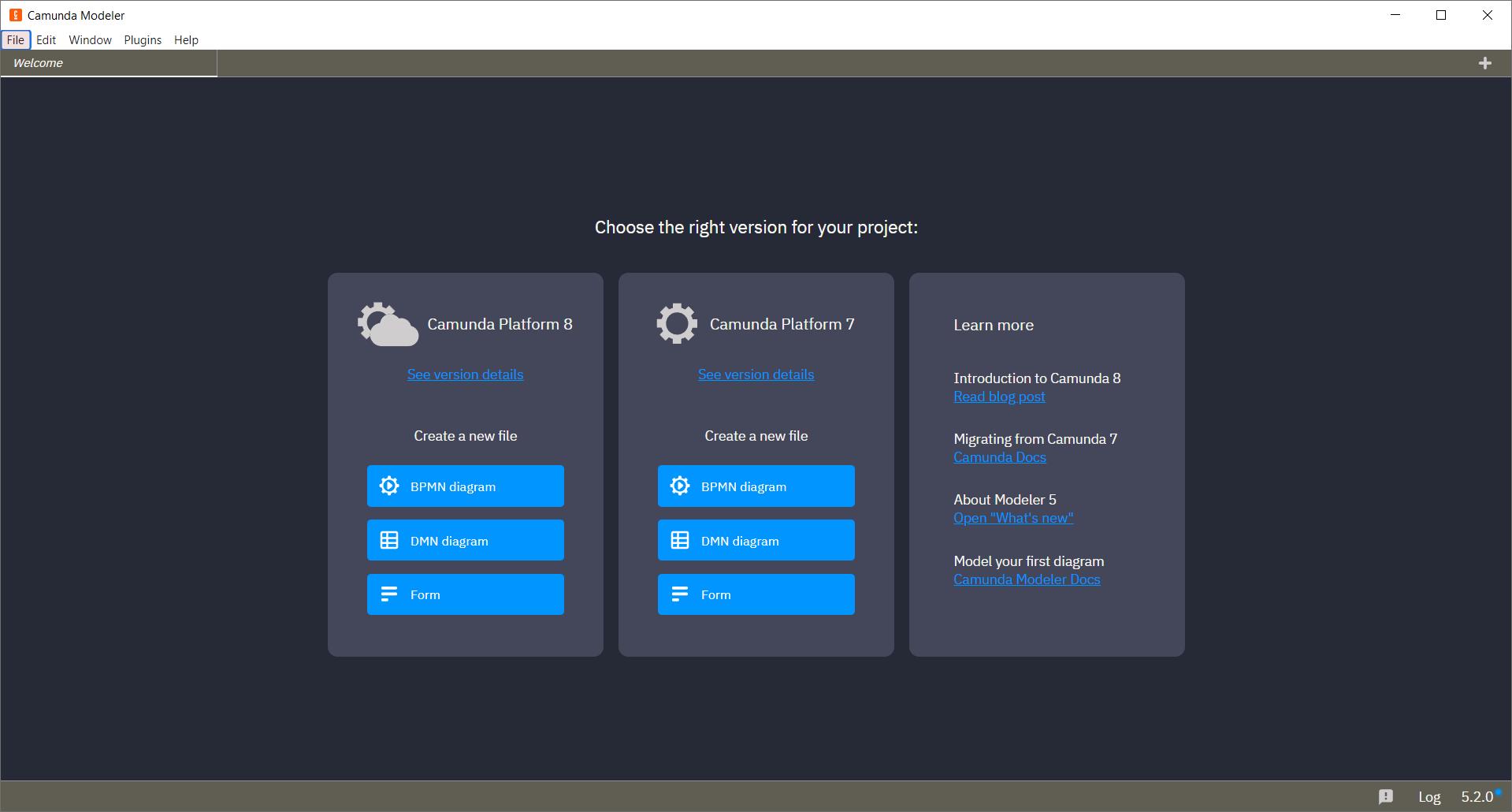Open version details for Camunda Platform 8

[465, 374]
